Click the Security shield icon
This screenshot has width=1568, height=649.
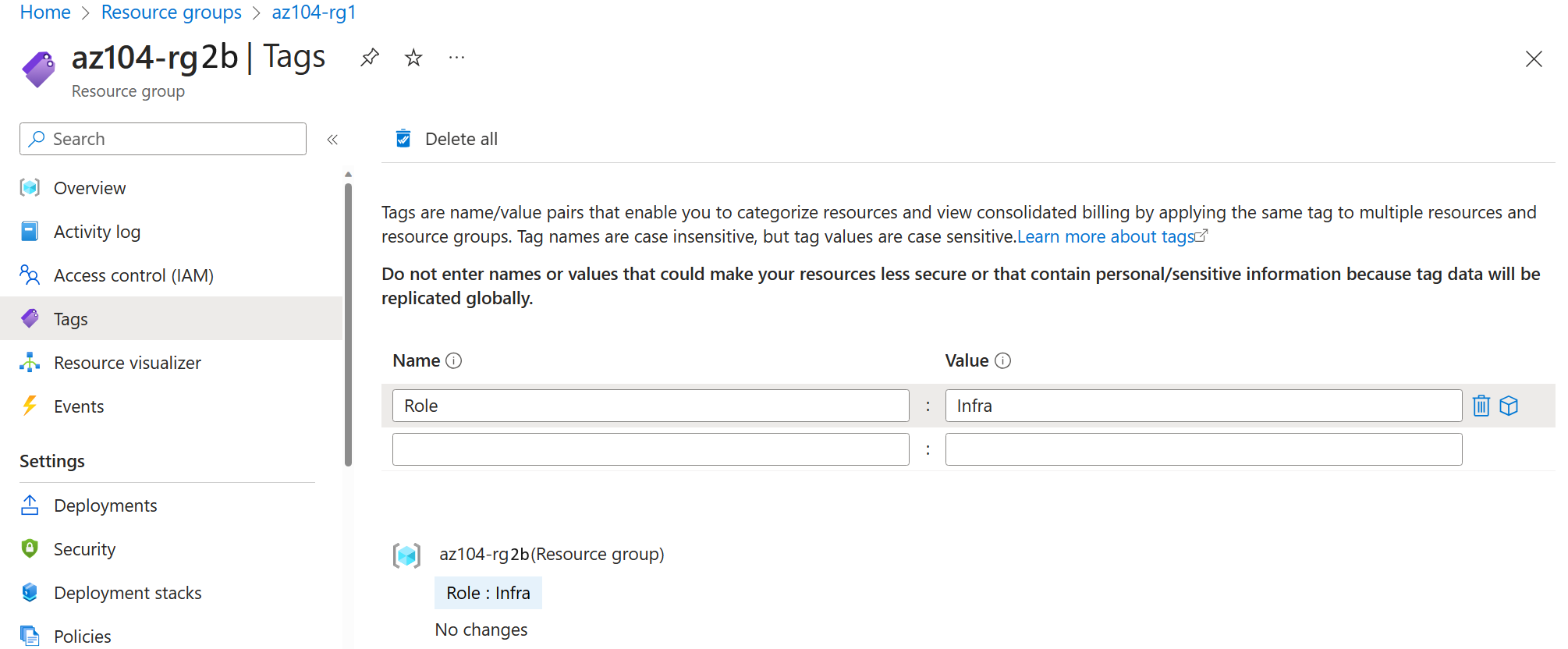30,548
